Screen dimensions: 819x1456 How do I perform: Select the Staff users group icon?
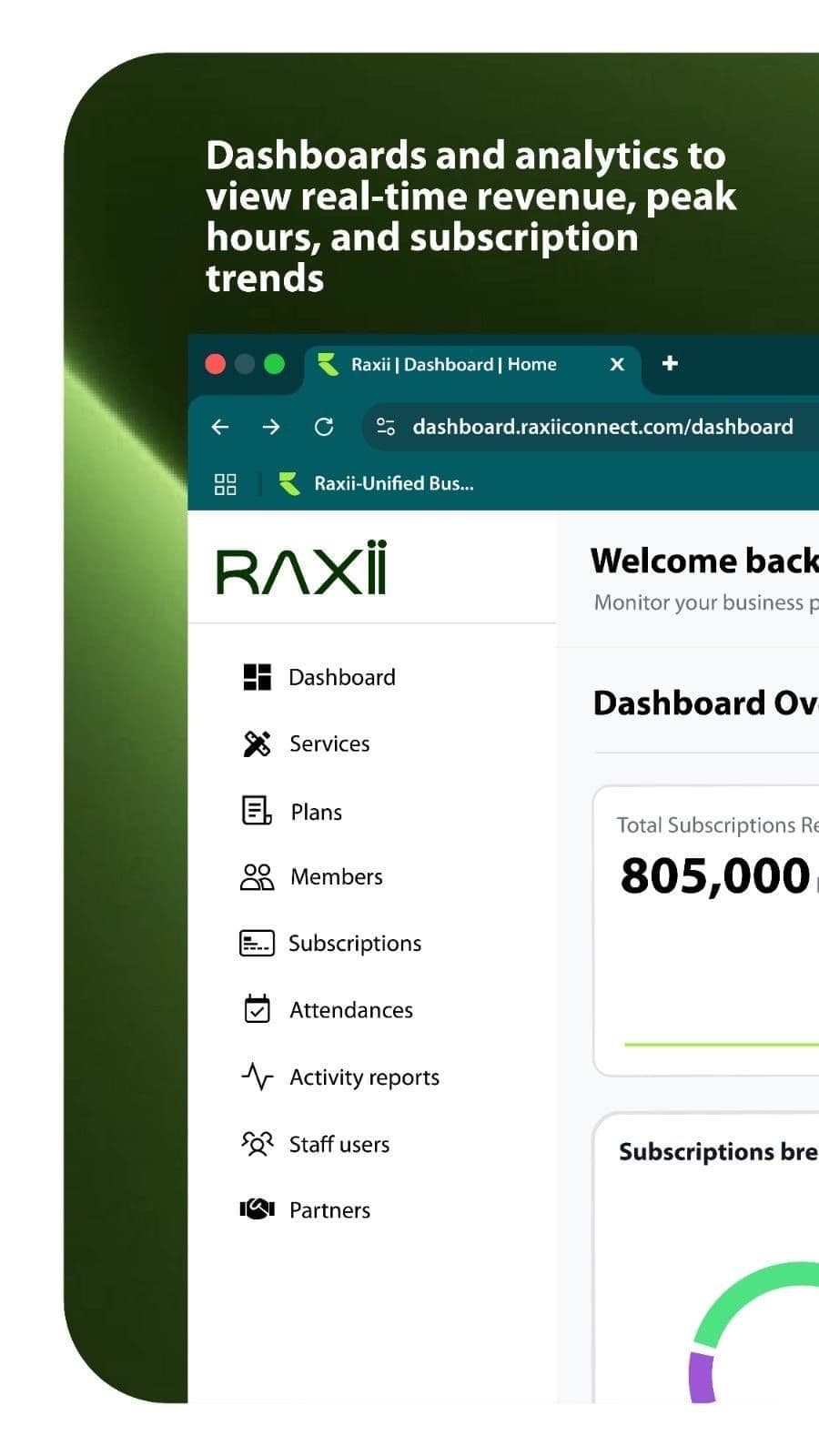pyautogui.click(x=257, y=1144)
